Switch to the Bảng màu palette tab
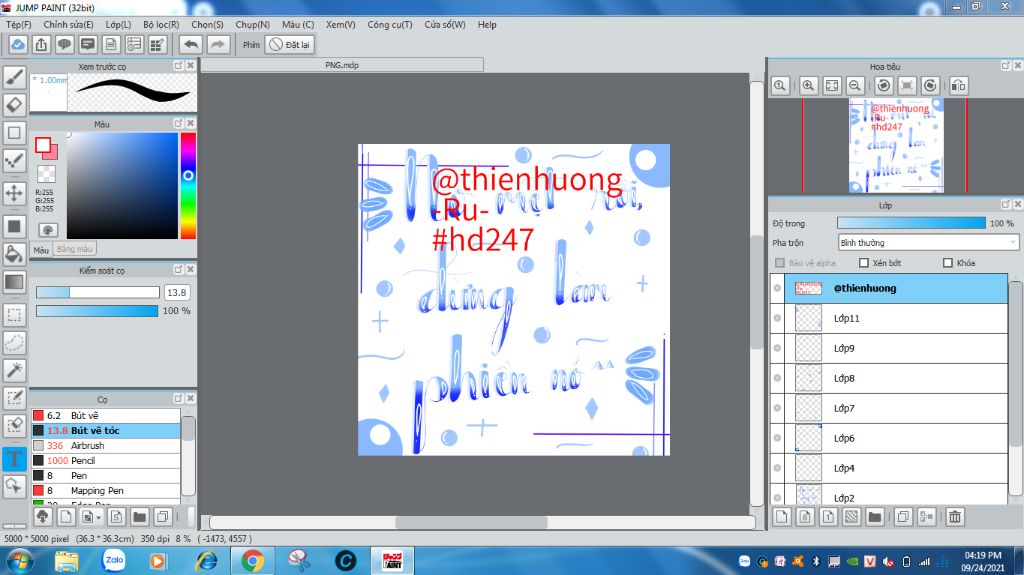This screenshot has height=575, width=1024. tap(74, 249)
